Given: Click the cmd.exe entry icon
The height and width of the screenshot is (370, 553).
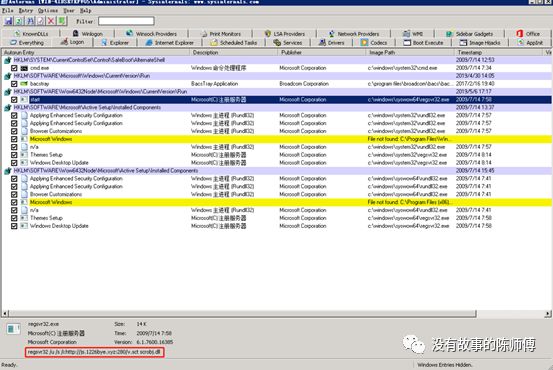Looking at the screenshot, I should coord(24,68).
